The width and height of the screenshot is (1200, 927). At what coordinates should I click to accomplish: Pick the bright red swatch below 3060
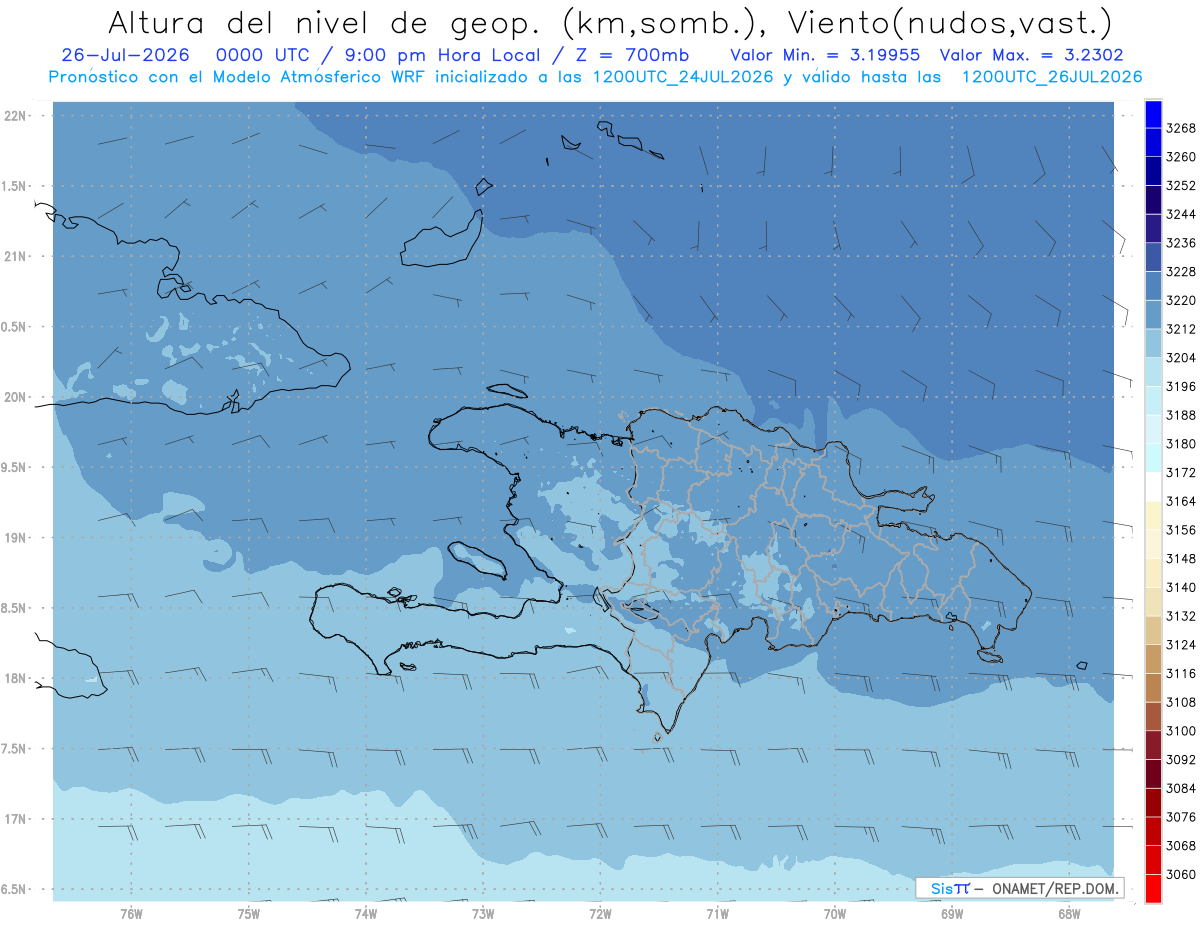1153,888
